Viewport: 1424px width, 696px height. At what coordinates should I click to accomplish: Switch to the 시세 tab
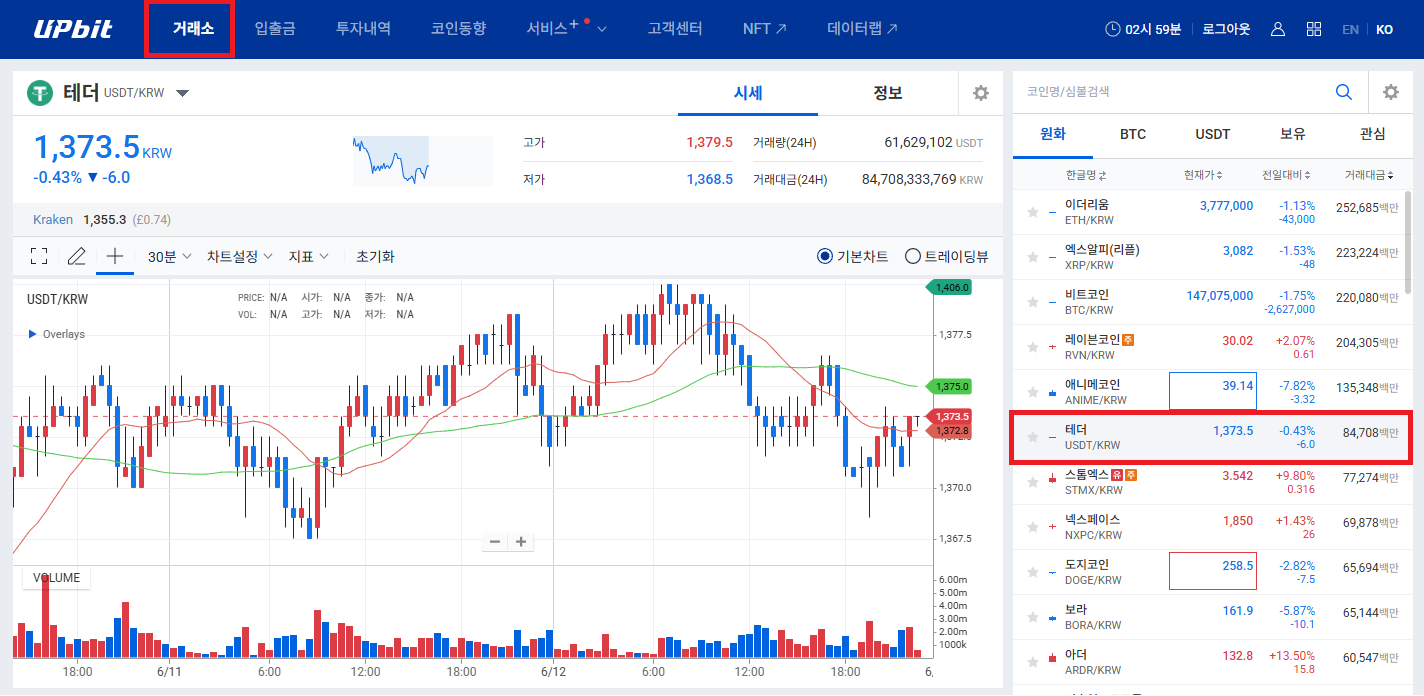pos(748,93)
